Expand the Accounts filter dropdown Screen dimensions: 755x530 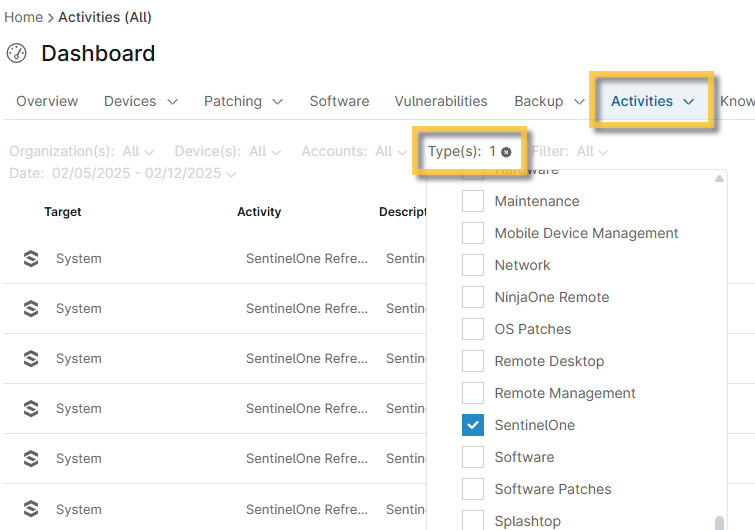coord(347,152)
